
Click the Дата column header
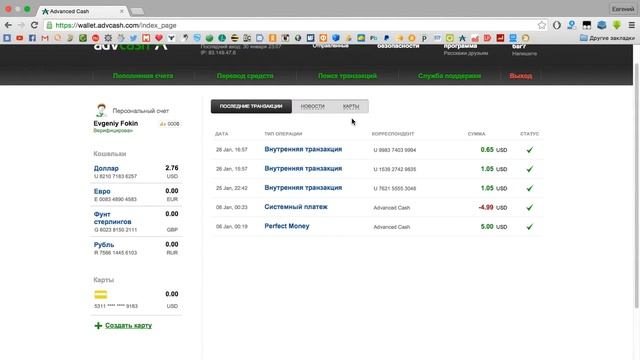(x=222, y=134)
